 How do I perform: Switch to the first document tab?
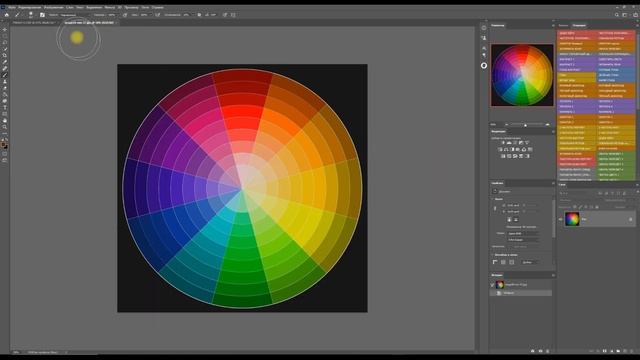(x=34, y=23)
